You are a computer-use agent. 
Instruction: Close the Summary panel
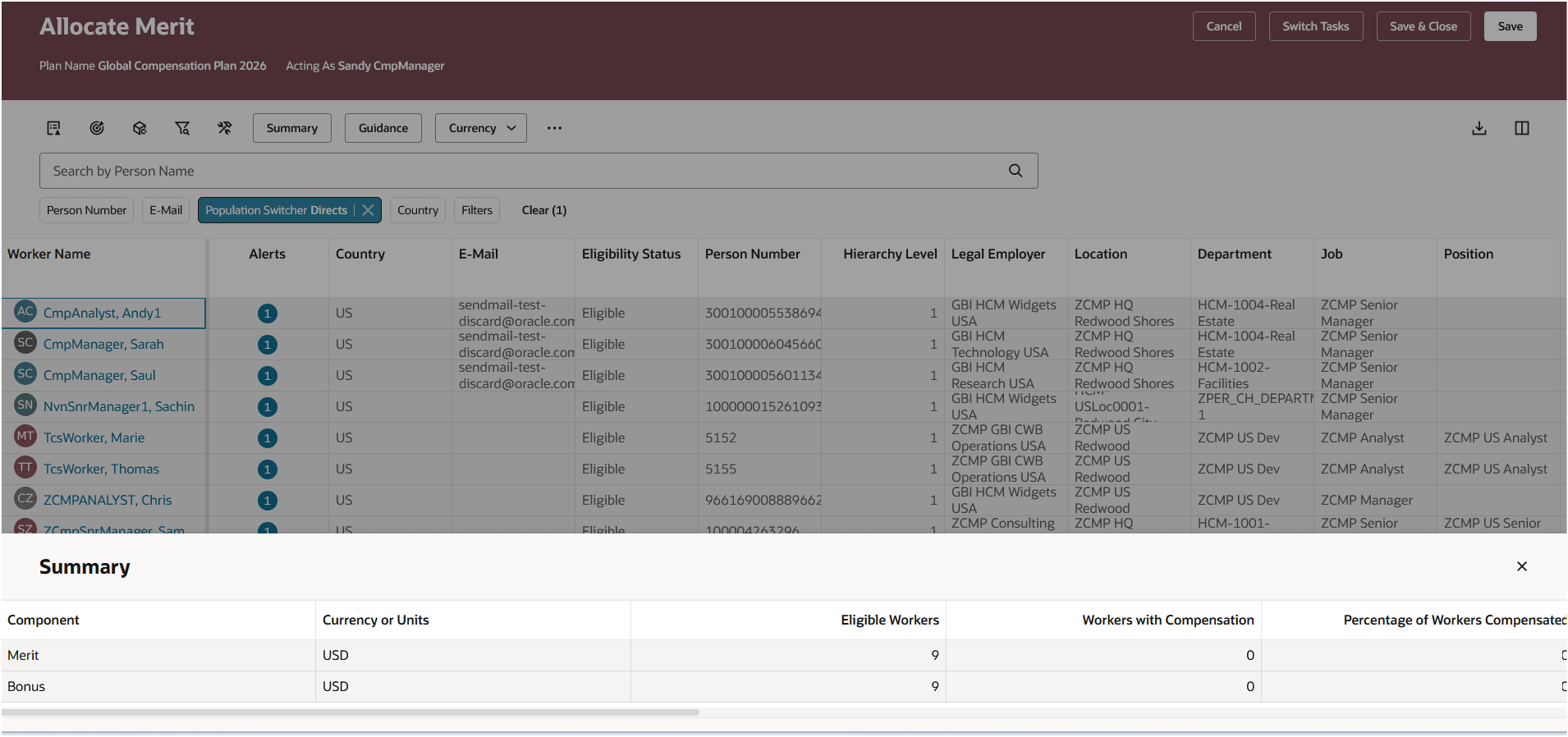pos(1522,566)
